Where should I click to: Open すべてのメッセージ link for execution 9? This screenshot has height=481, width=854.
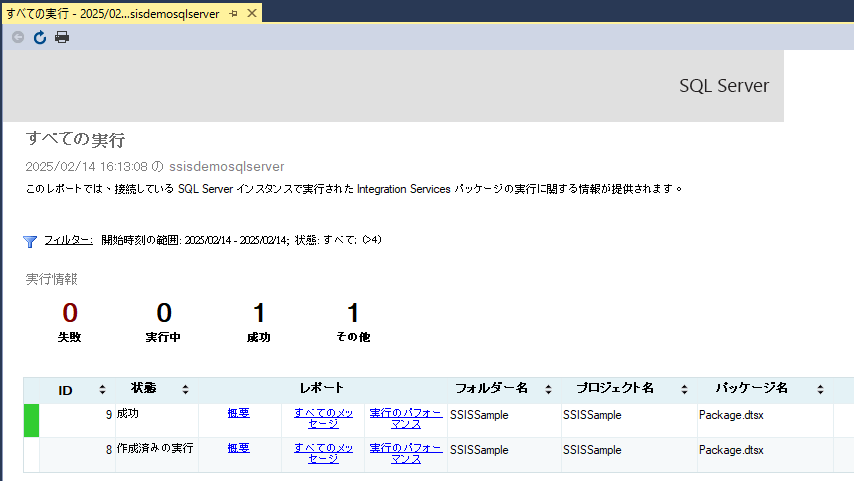coord(324,418)
